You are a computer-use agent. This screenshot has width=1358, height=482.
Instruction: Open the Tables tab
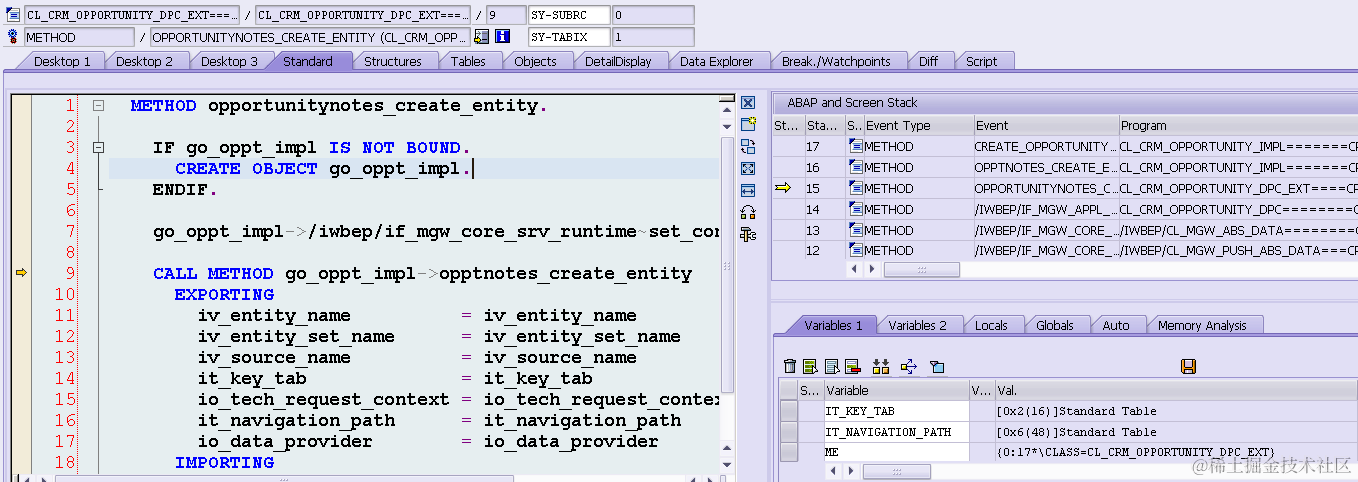[x=468, y=61]
